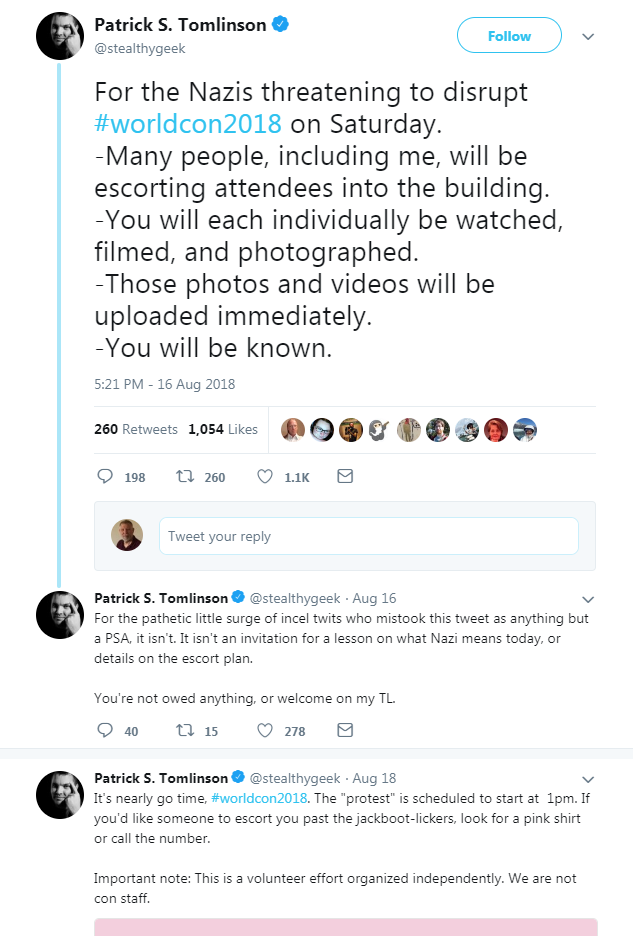Follow Patrick S. Tomlinson
This screenshot has height=936, width=633.
tap(508, 36)
